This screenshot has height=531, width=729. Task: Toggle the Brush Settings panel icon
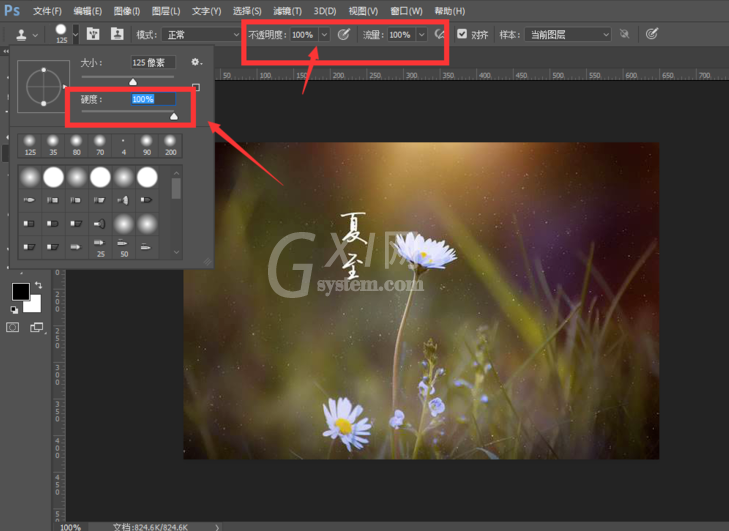(93, 34)
